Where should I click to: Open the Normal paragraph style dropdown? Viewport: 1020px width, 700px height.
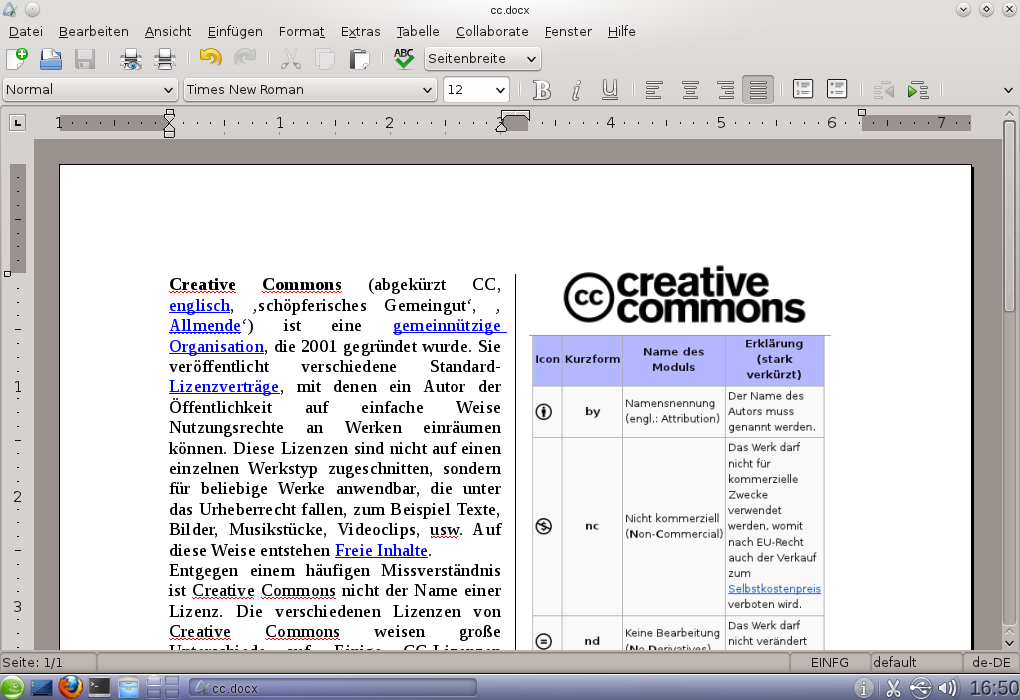90,90
